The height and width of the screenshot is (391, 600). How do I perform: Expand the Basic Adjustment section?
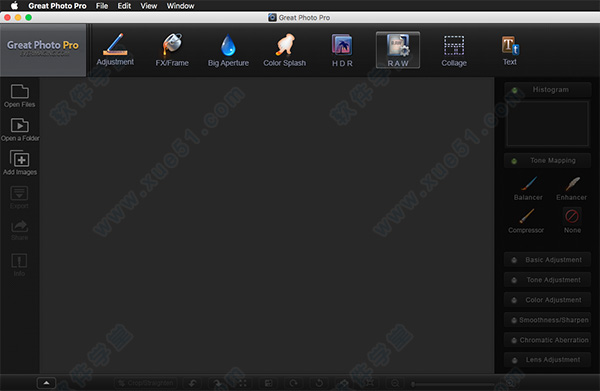click(547, 260)
